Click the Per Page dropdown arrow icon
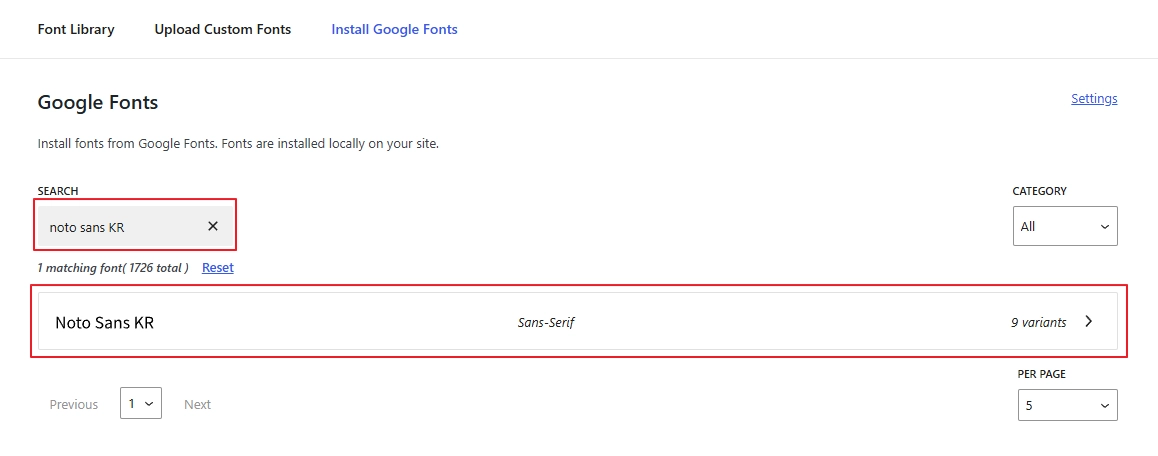The height and width of the screenshot is (456, 1158). 1104,405
